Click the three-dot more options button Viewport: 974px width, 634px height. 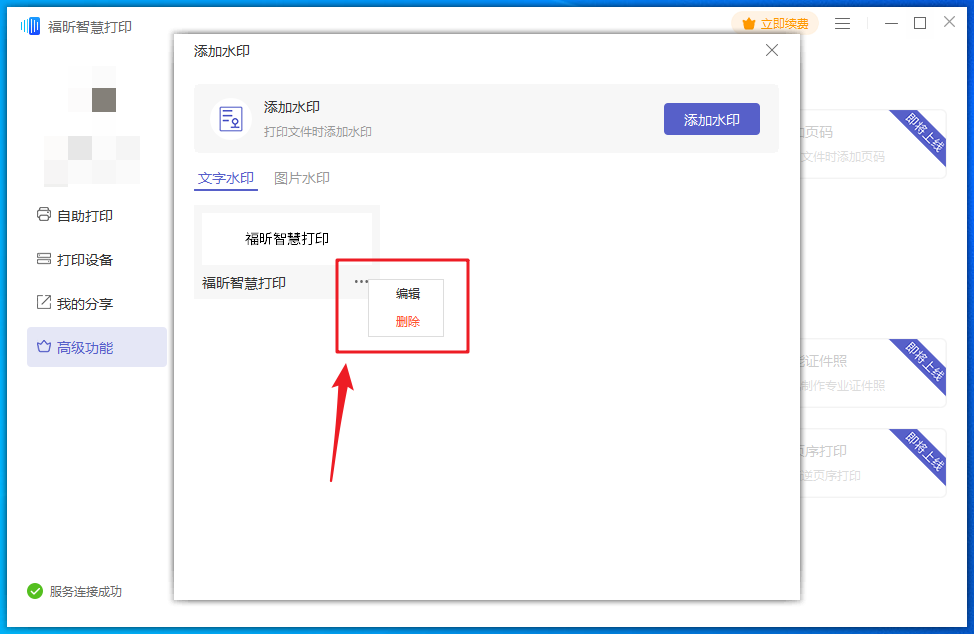(x=361, y=281)
